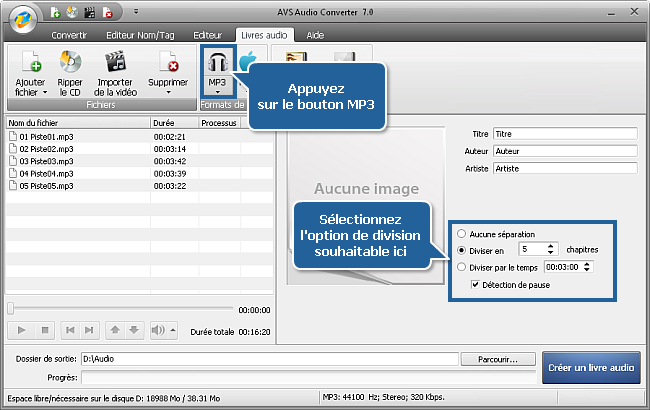Choose Diviser par le temps option

461,267
